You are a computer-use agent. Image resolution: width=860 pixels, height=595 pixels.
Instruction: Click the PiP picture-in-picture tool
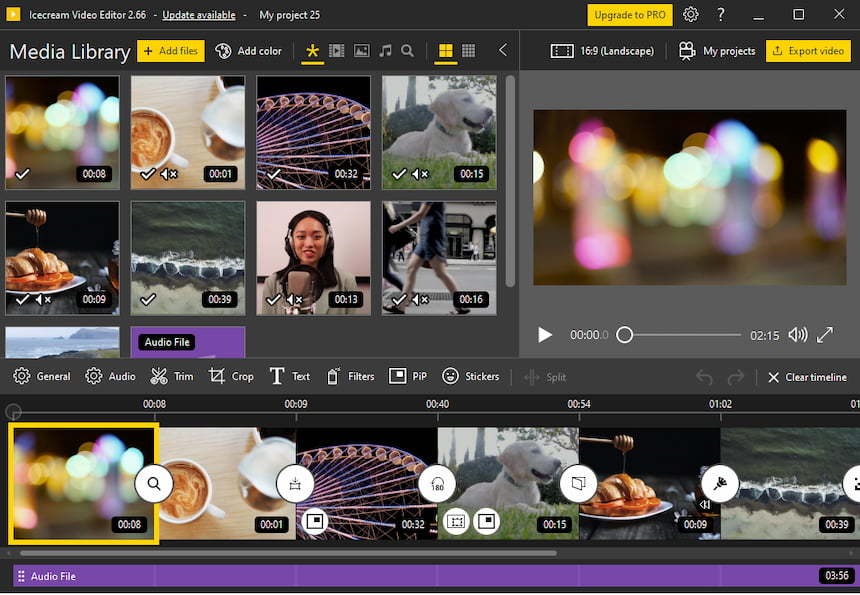(407, 377)
